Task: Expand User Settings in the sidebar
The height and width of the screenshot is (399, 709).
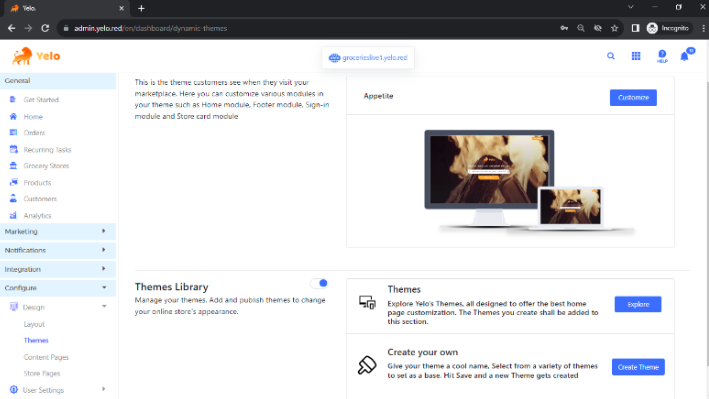Action: 58,390
